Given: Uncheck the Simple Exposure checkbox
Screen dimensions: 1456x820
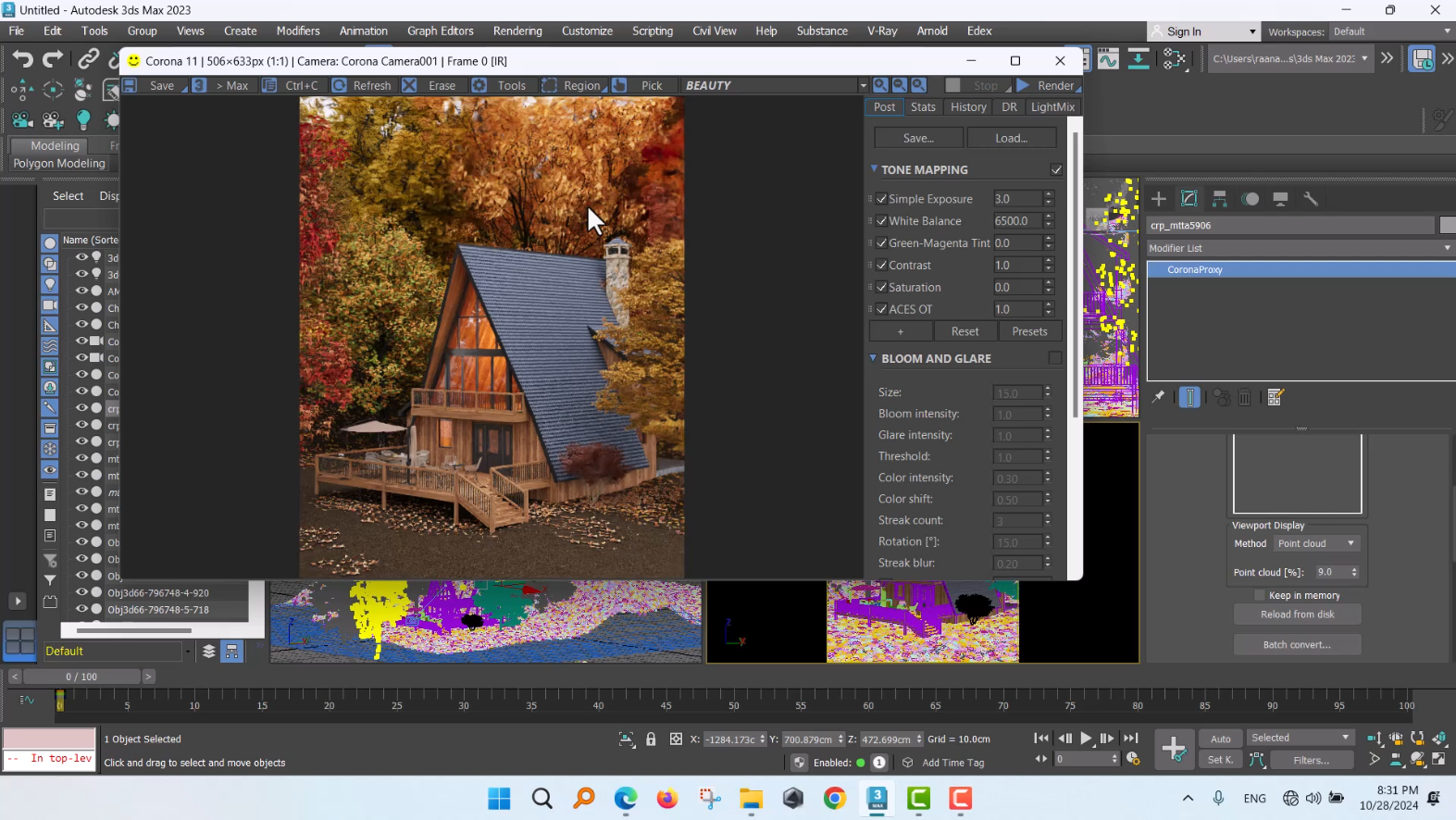Looking at the screenshot, I should pos(882,199).
